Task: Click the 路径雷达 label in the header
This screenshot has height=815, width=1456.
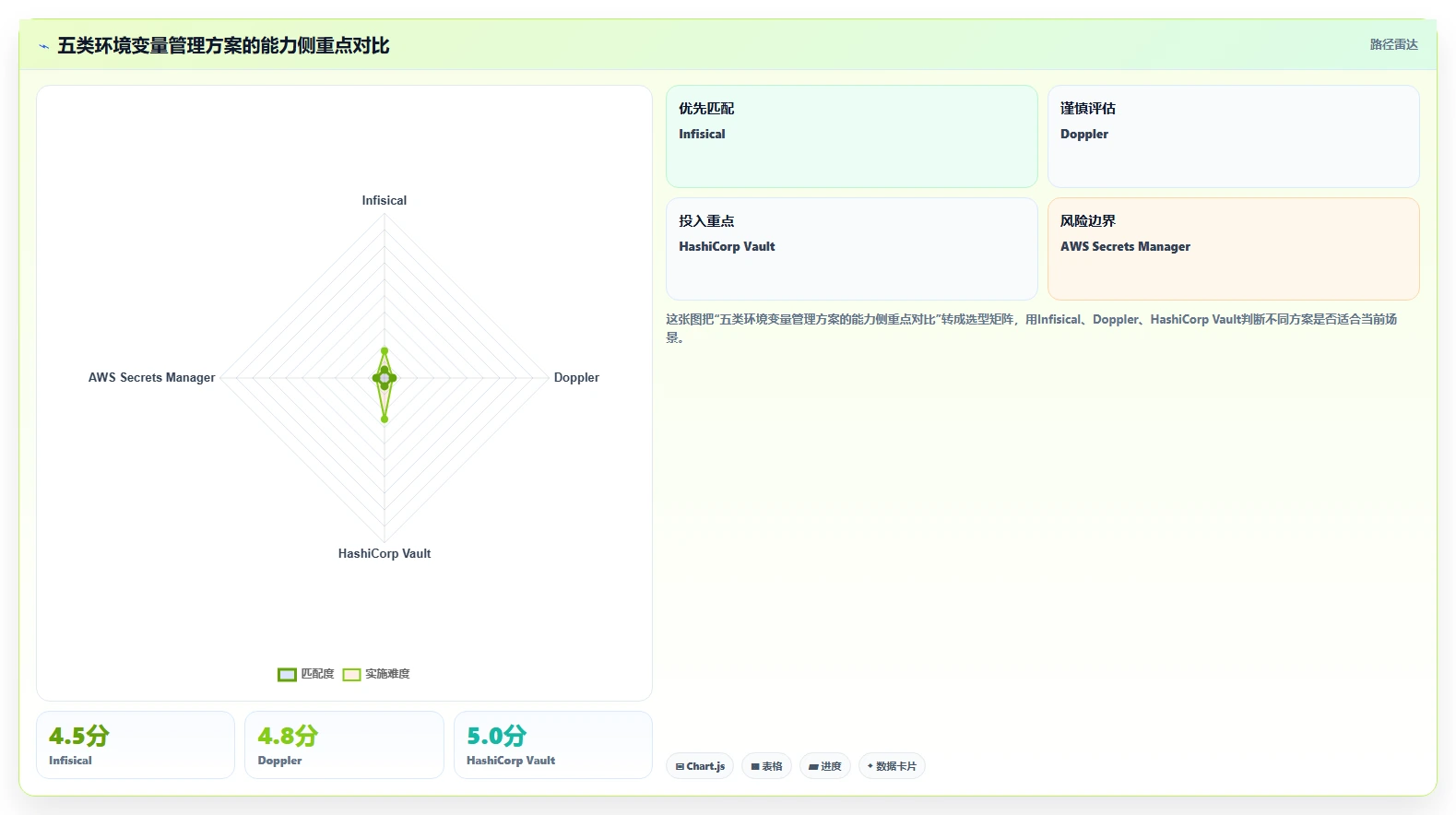Action: 1393,44
